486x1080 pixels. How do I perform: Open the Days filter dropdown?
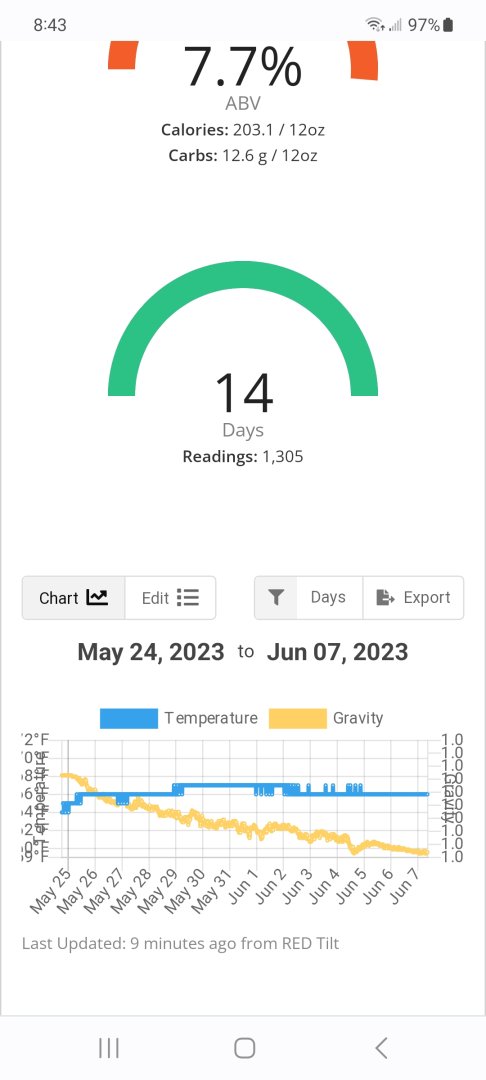pos(328,598)
